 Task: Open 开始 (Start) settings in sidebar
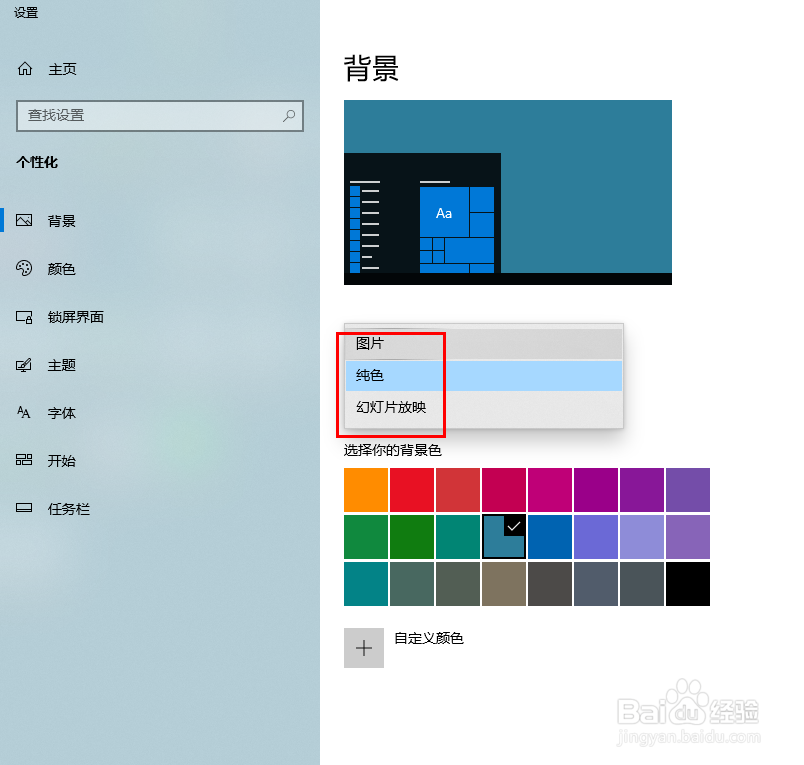pos(62,461)
